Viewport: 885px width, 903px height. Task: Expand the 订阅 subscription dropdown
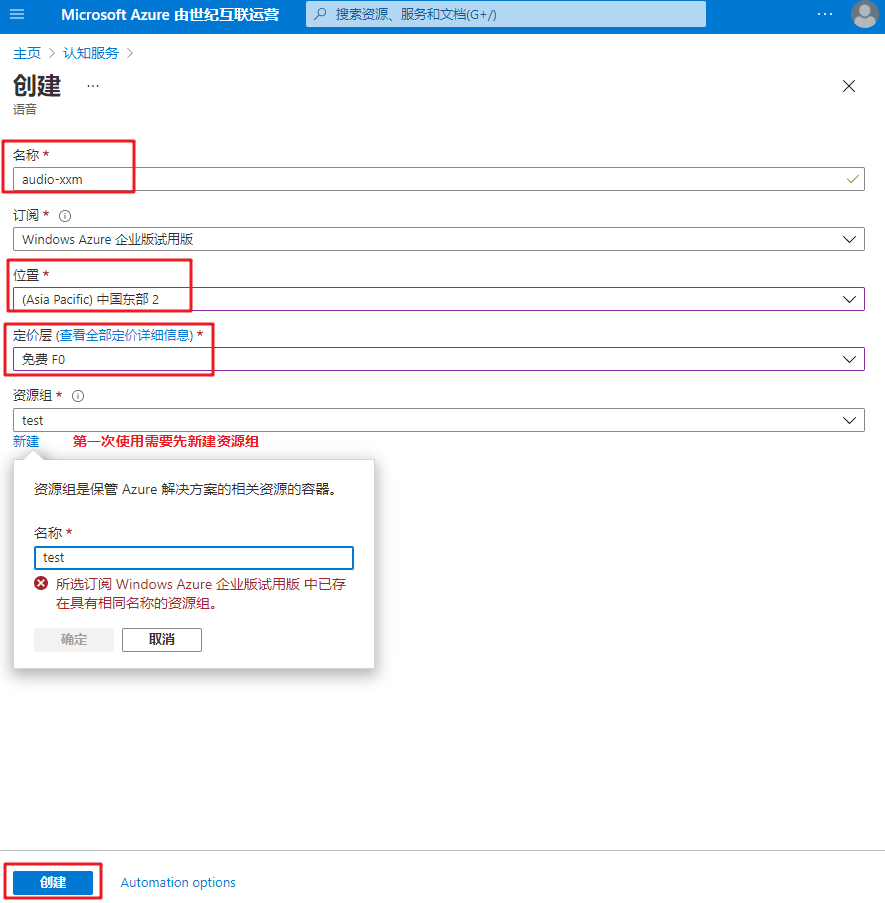pyautogui.click(x=439, y=239)
